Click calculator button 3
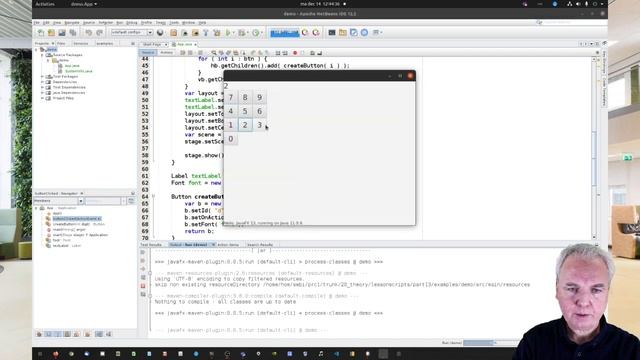Viewport: 640px width, 360px height. pyautogui.click(x=259, y=125)
